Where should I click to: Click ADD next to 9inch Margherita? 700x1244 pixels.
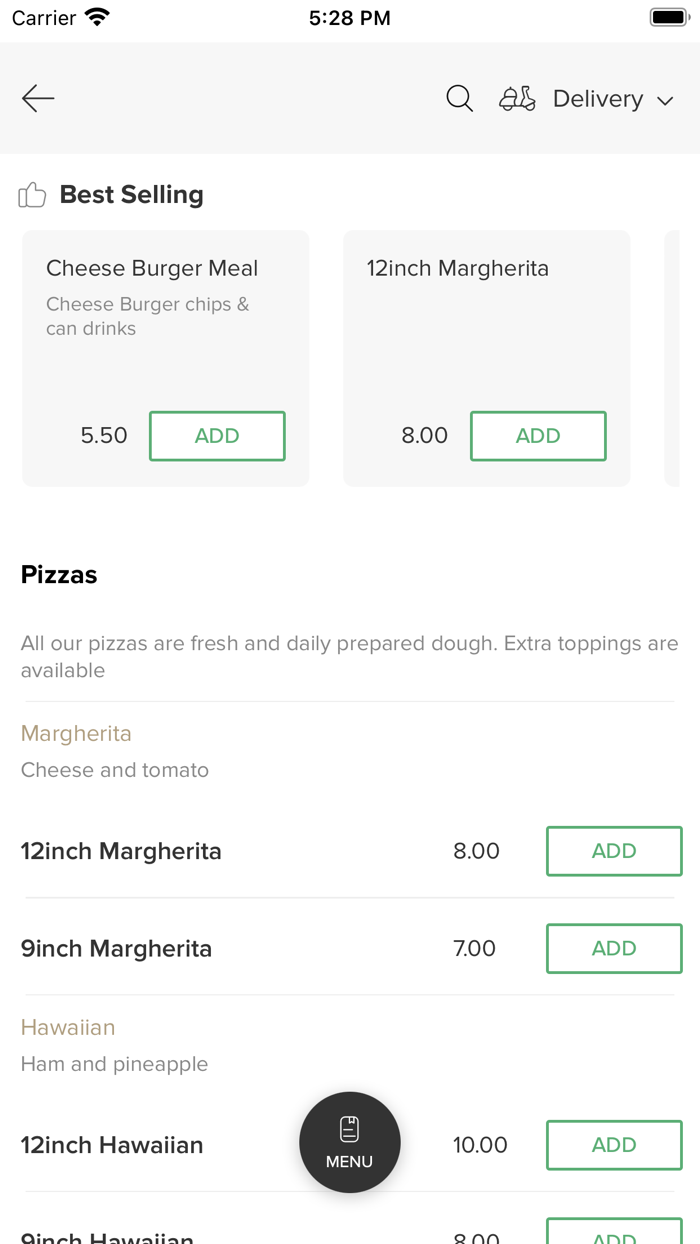pyautogui.click(x=614, y=948)
